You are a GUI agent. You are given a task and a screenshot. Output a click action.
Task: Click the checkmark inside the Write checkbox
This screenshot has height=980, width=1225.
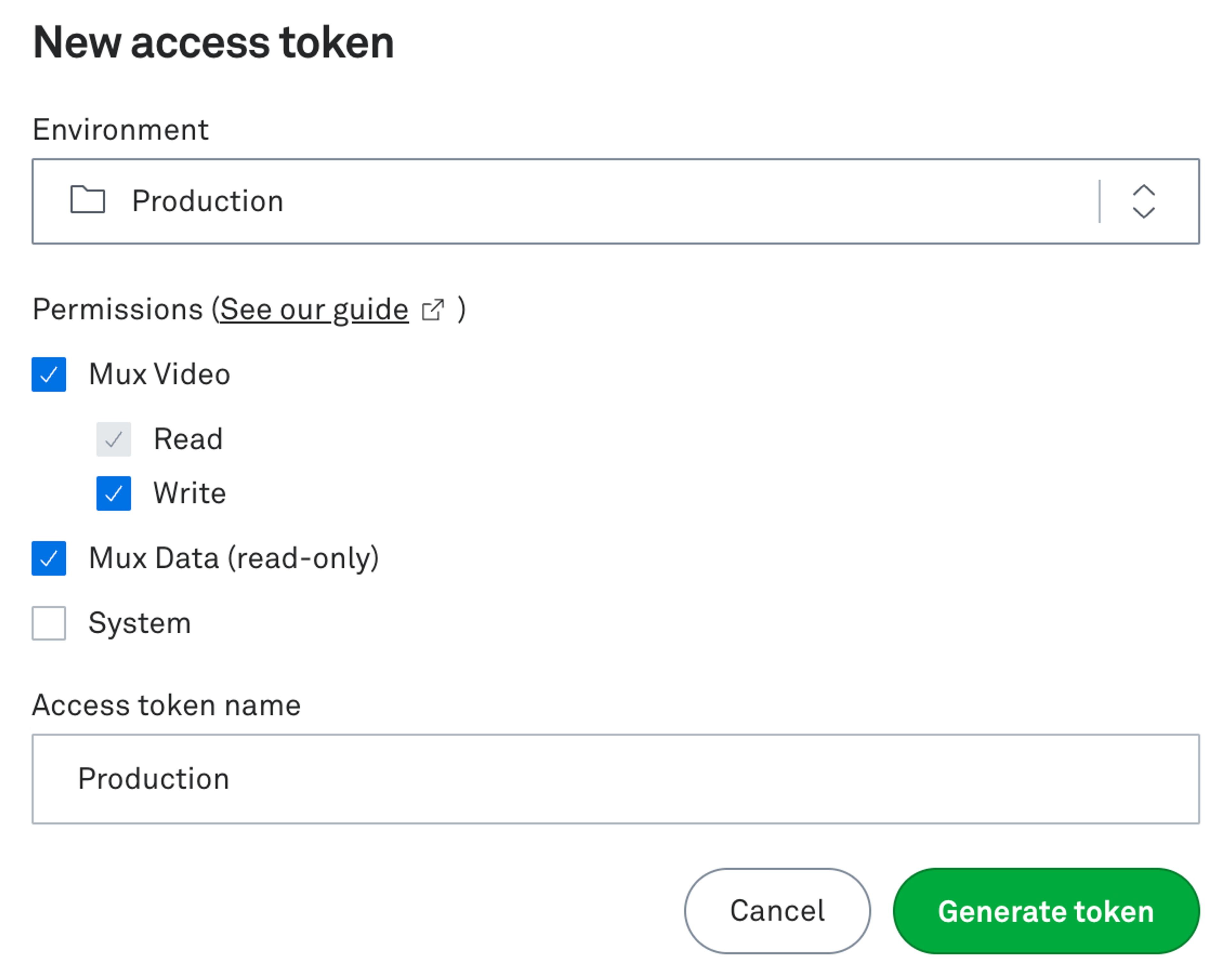pyautogui.click(x=114, y=493)
